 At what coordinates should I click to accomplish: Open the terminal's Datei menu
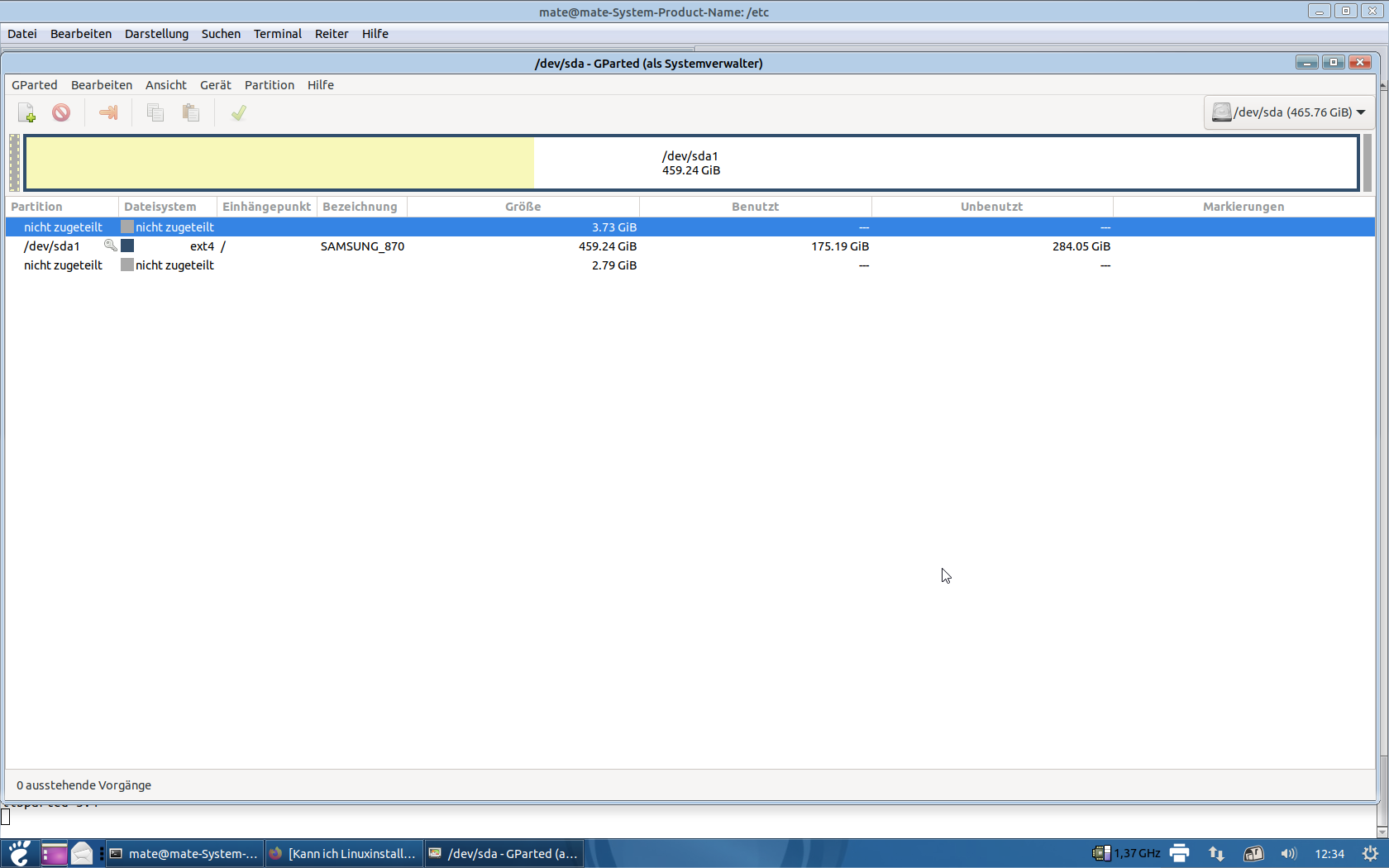pos(22,34)
